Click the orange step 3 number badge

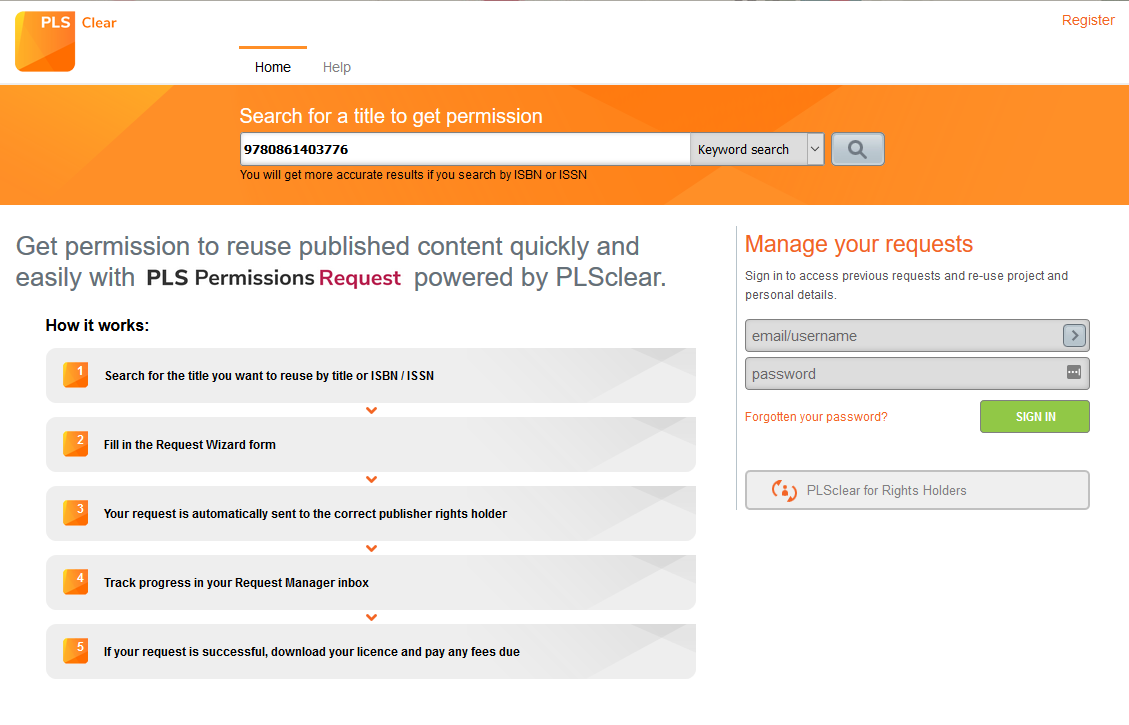[76, 513]
